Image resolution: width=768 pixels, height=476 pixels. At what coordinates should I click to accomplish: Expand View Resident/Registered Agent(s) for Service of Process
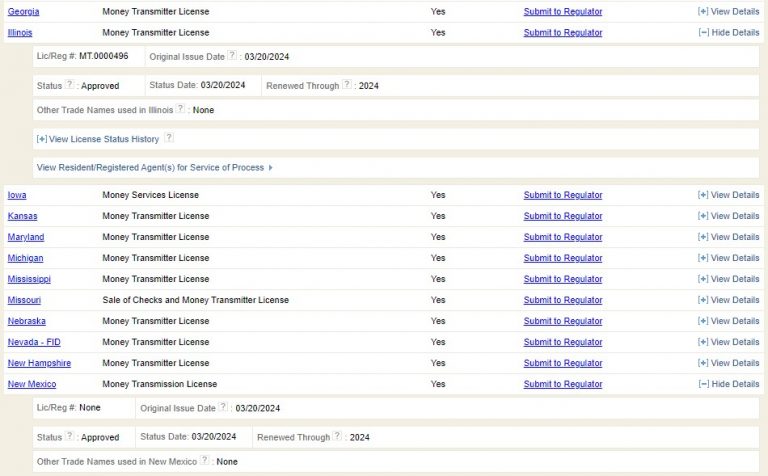[x=154, y=168]
